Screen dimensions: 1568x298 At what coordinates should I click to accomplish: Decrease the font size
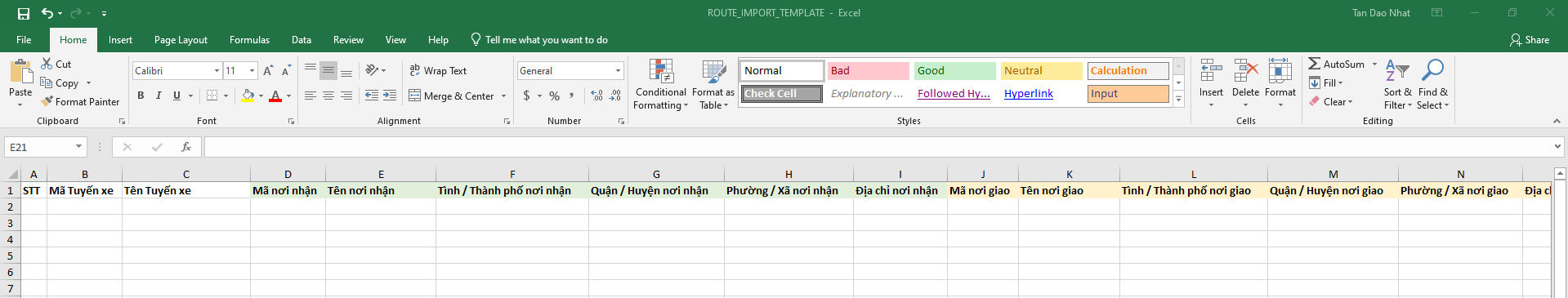coord(286,71)
